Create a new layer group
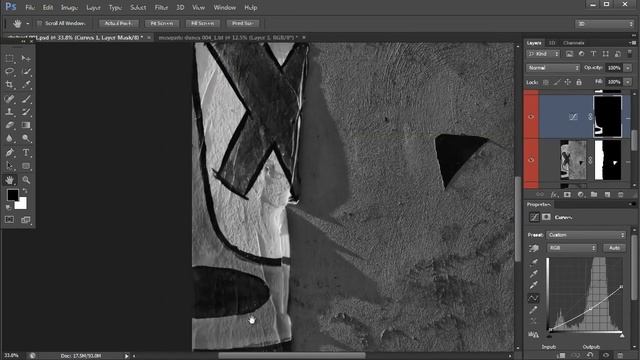Image resolution: width=640 pixels, height=360 pixels. [x=594, y=195]
